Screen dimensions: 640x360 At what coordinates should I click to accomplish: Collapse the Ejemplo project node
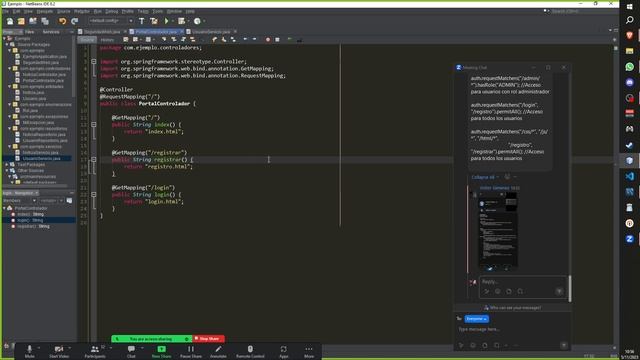pos(5,39)
